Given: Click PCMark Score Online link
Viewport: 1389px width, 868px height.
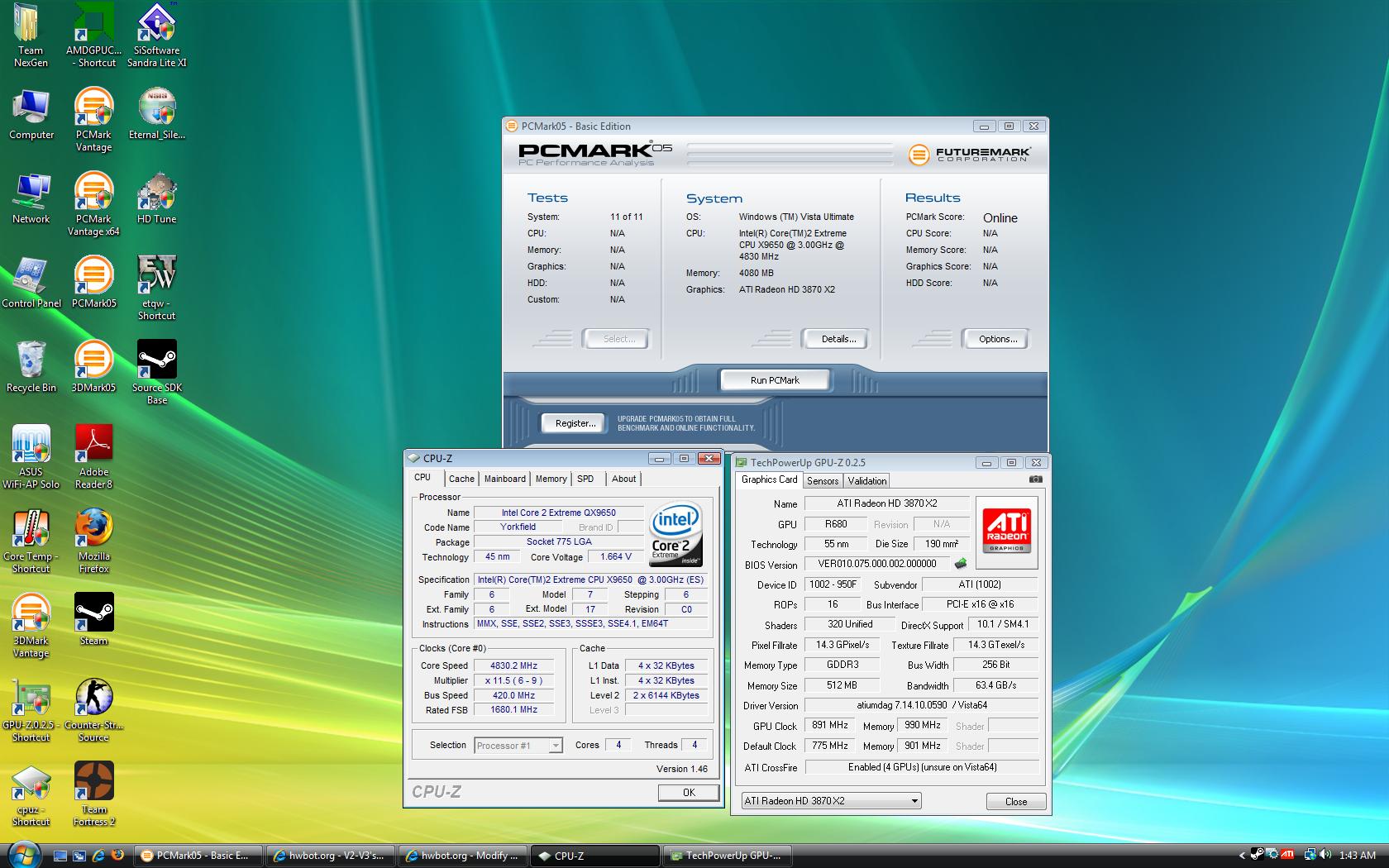Looking at the screenshot, I should point(1000,218).
